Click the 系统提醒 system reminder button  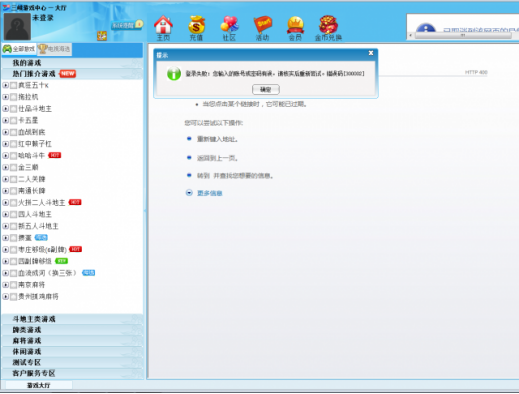pos(127,25)
